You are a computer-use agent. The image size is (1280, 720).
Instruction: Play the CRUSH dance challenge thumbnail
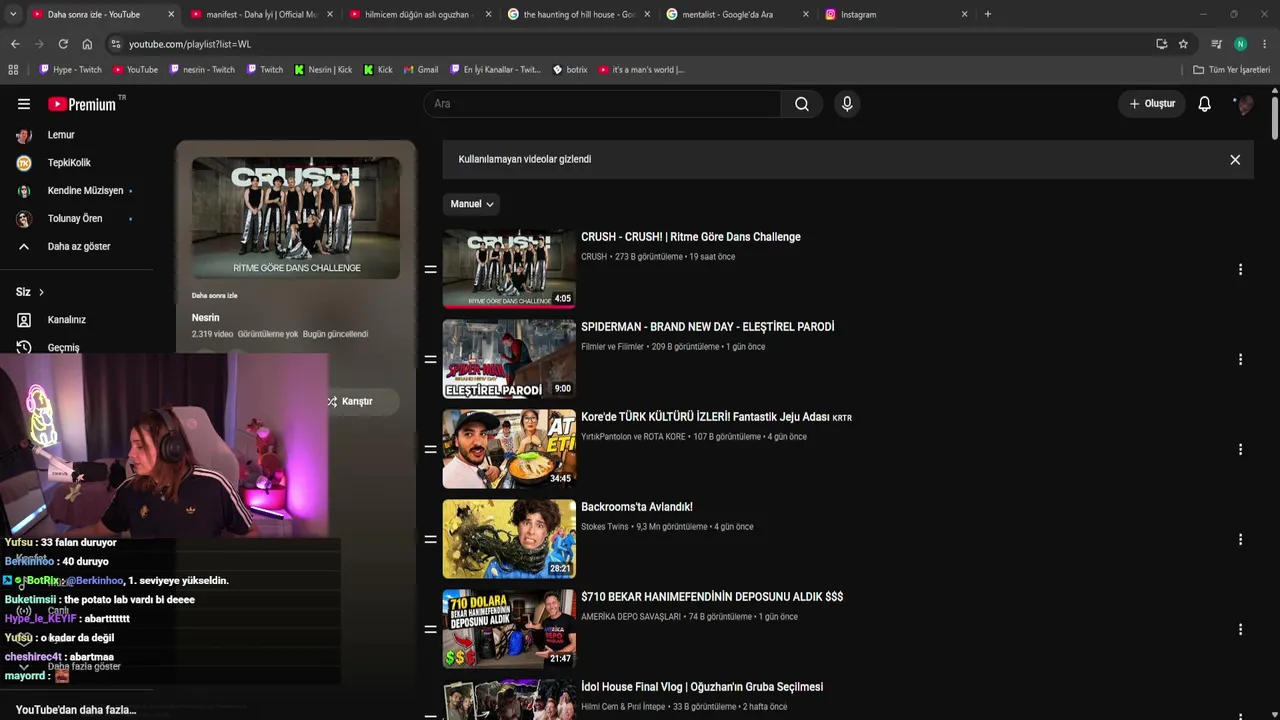click(509, 269)
